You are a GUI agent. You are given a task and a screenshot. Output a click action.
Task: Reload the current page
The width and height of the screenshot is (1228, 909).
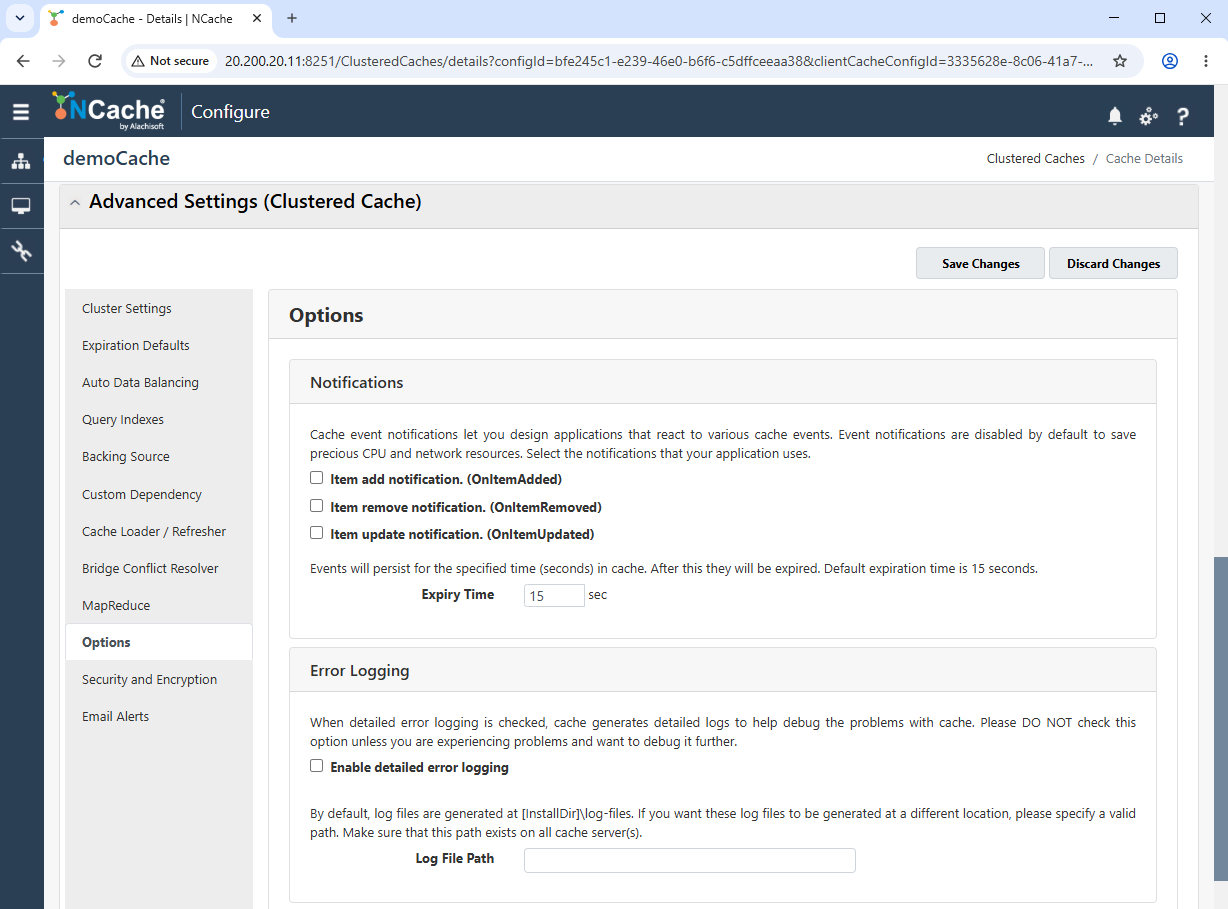[95, 61]
